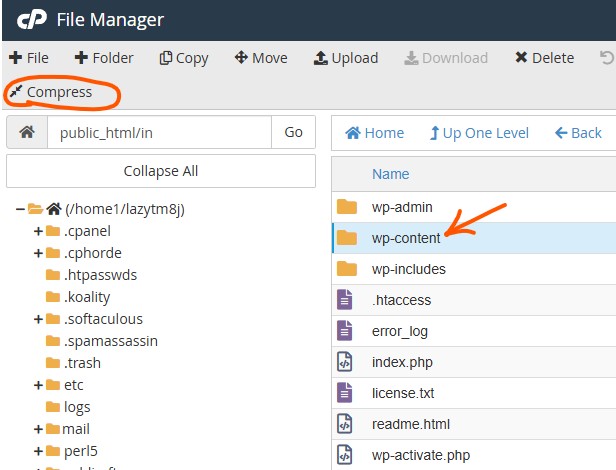616x470 pixels.
Task: Click the Delete toolbar button
Action: [x=544, y=58]
